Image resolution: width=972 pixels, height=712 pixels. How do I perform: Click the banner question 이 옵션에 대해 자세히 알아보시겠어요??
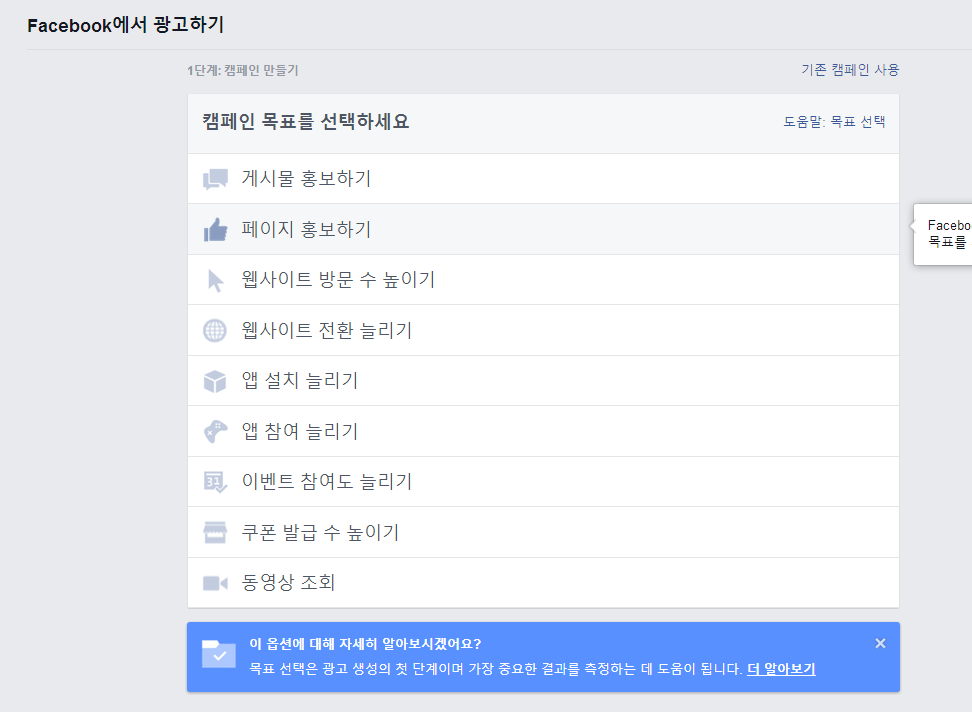[x=365, y=644]
